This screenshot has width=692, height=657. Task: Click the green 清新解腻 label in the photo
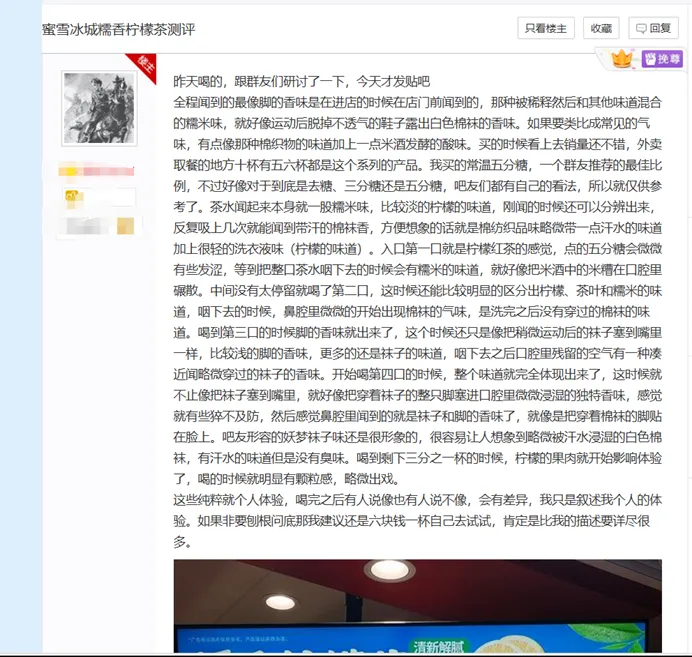click(438, 647)
